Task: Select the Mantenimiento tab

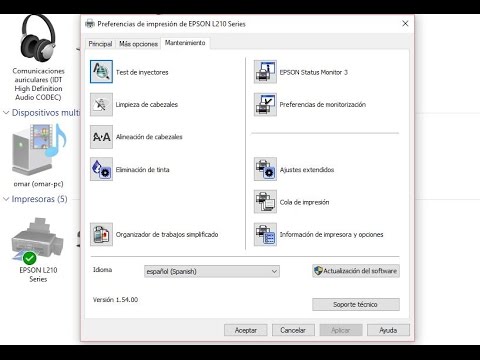Action: coord(185,43)
